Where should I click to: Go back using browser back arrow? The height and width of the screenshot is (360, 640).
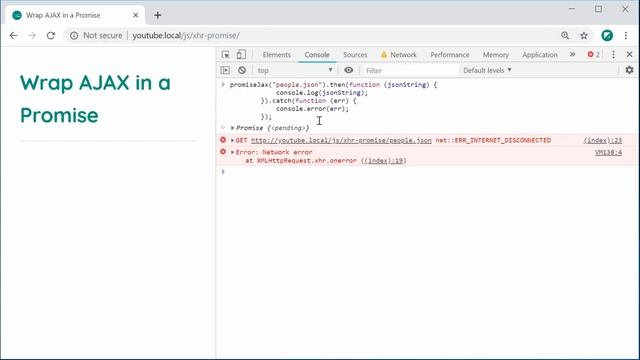point(13,36)
